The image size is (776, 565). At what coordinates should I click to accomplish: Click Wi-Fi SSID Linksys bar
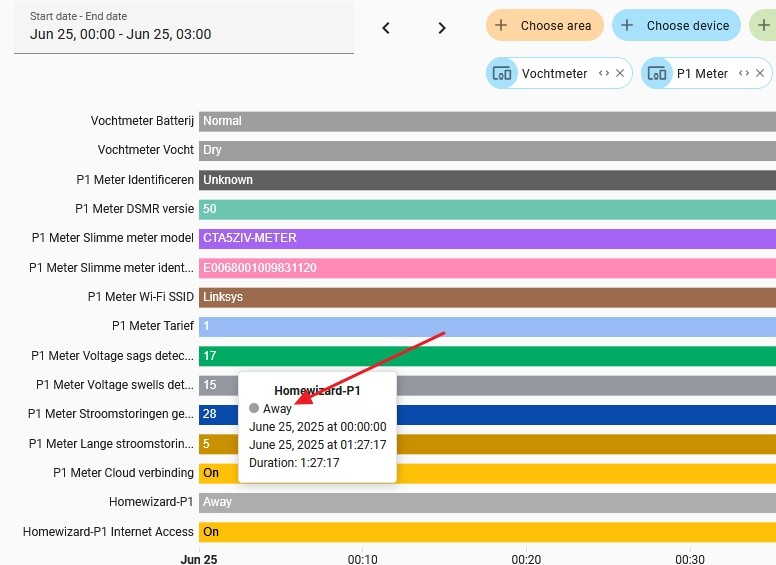click(487, 297)
